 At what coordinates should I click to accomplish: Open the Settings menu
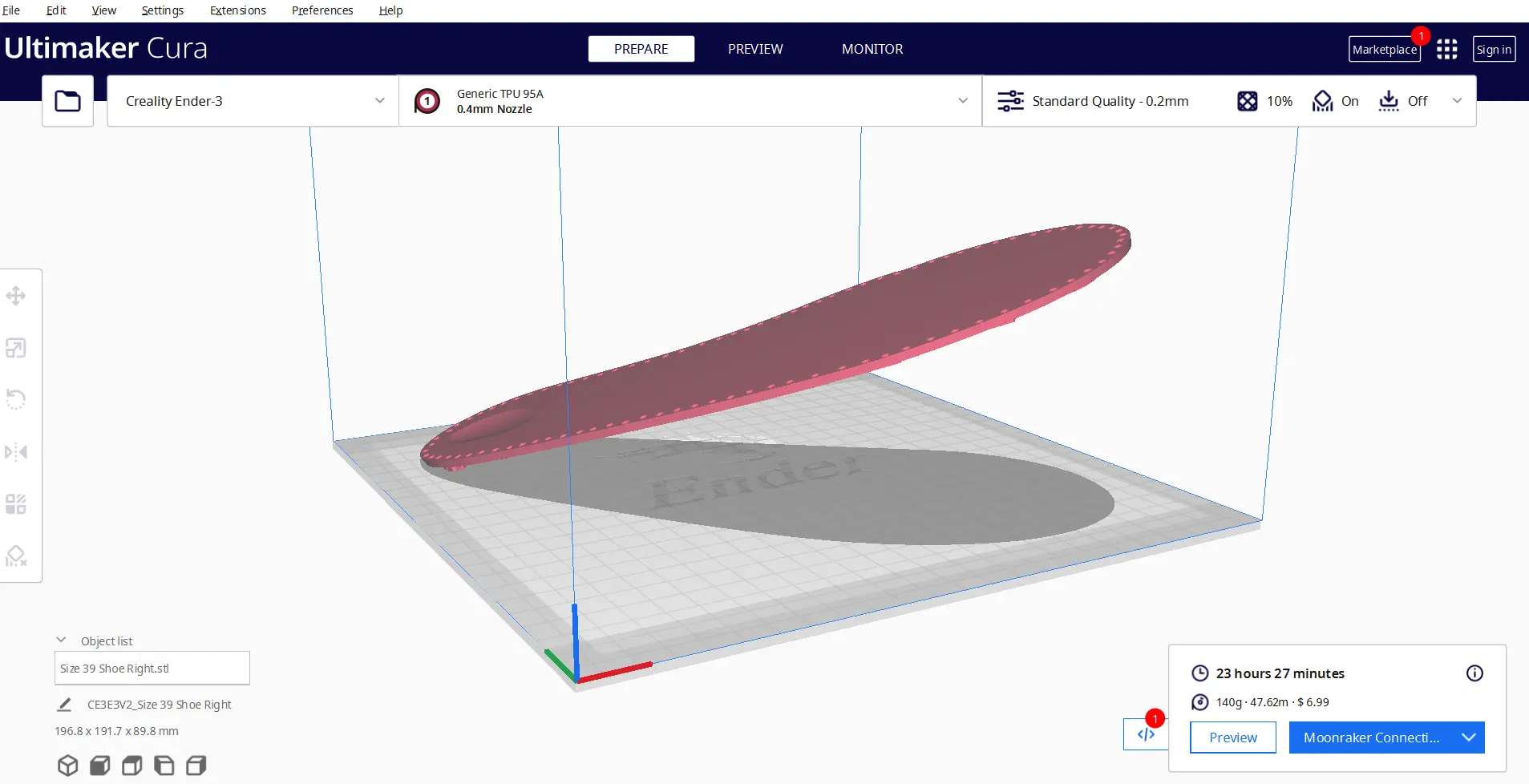point(163,10)
